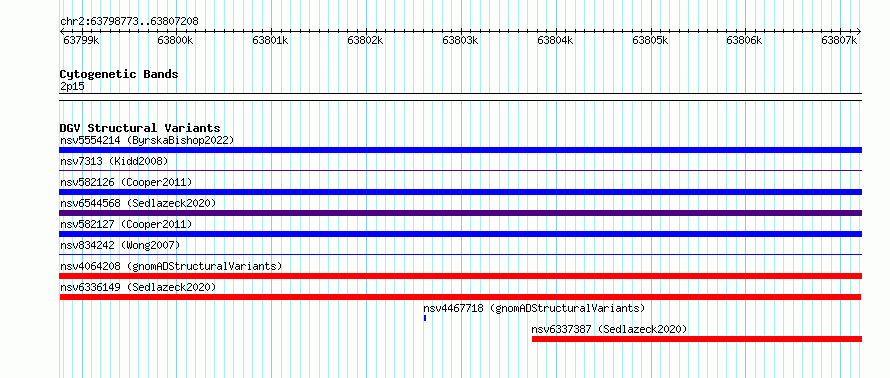Select the blue bar for nsv5554214
The image size is (890, 378).
point(460,150)
